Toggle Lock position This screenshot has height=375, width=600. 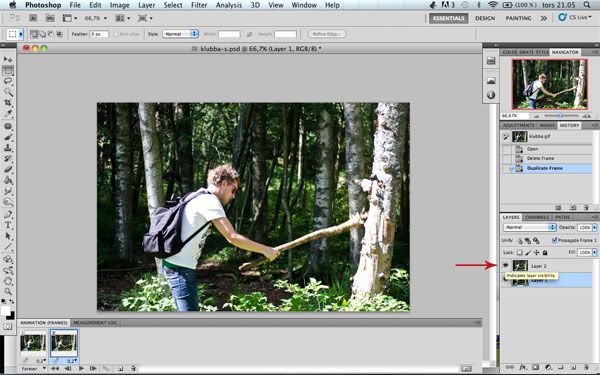click(x=536, y=253)
